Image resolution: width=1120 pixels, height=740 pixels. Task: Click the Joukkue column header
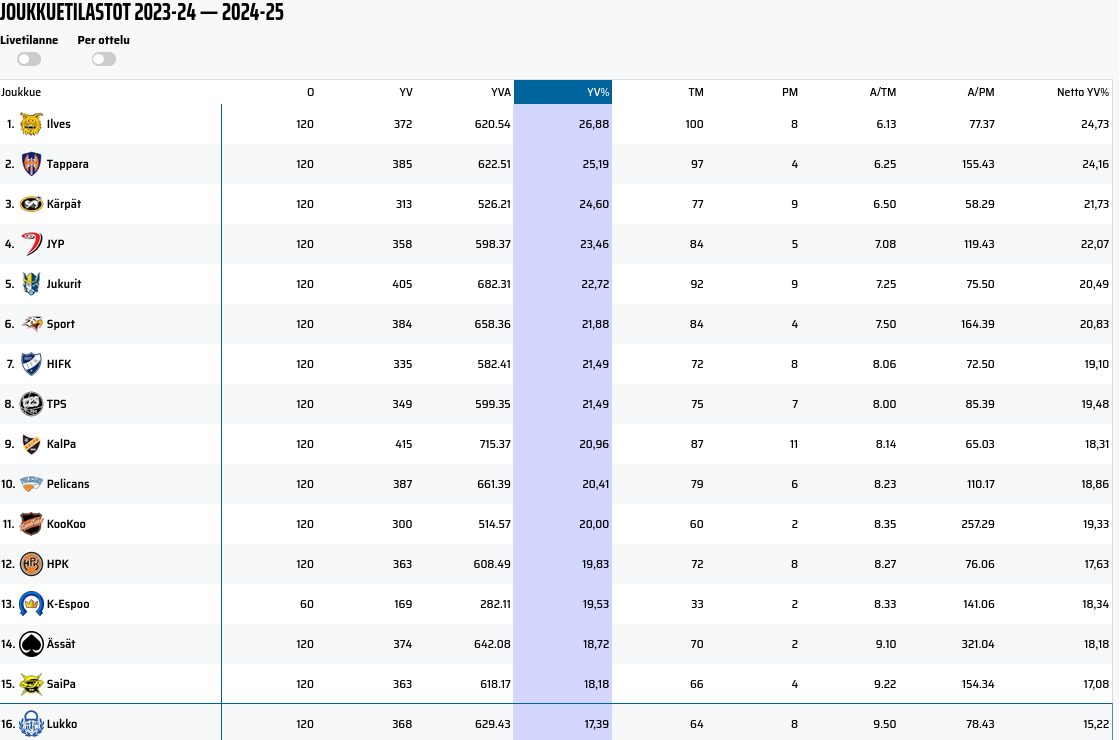tap(21, 92)
